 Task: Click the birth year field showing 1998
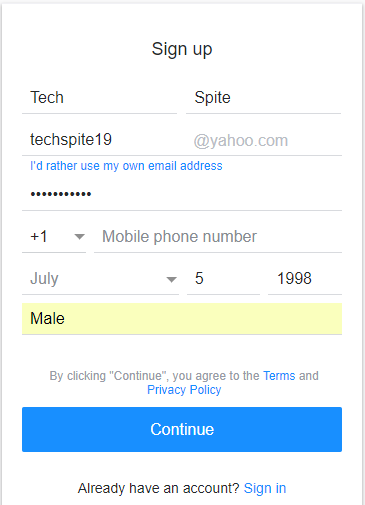click(305, 279)
